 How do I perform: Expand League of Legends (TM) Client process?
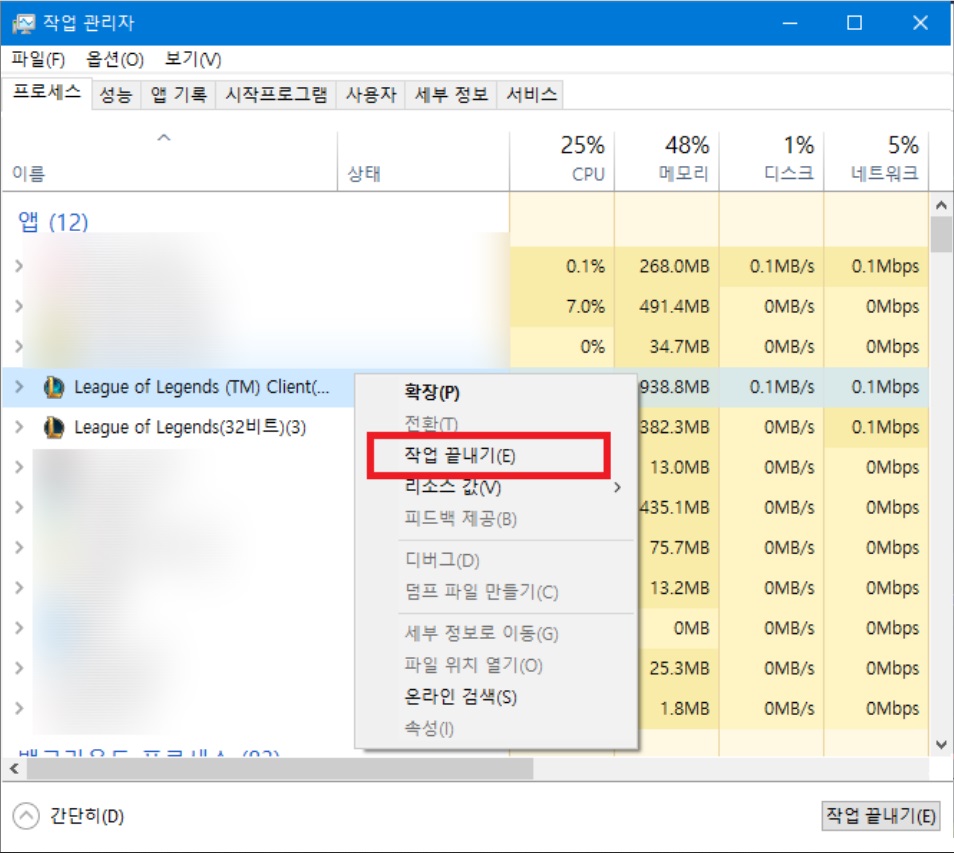(19, 388)
